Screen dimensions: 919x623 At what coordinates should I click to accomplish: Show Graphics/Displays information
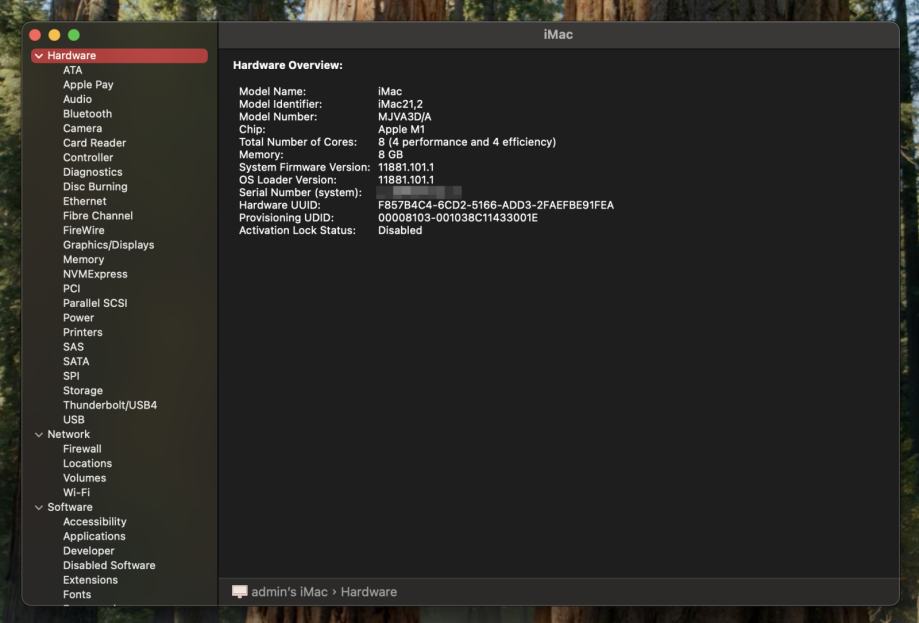click(108, 245)
